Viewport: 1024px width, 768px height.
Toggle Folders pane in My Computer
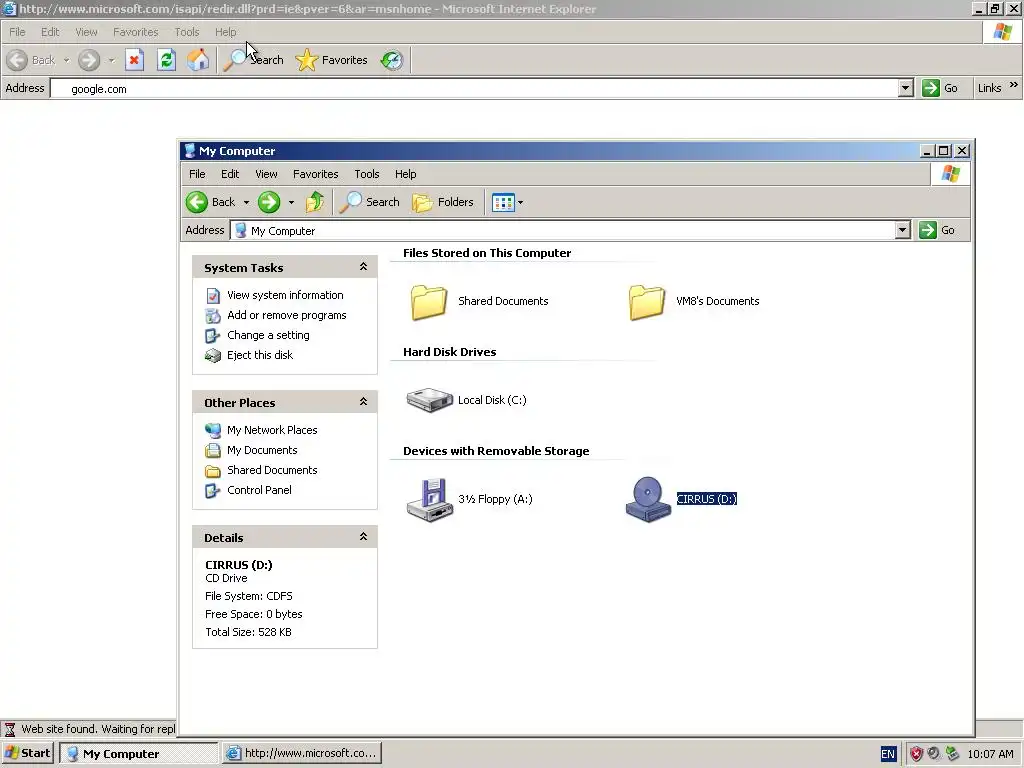click(x=442, y=202)
